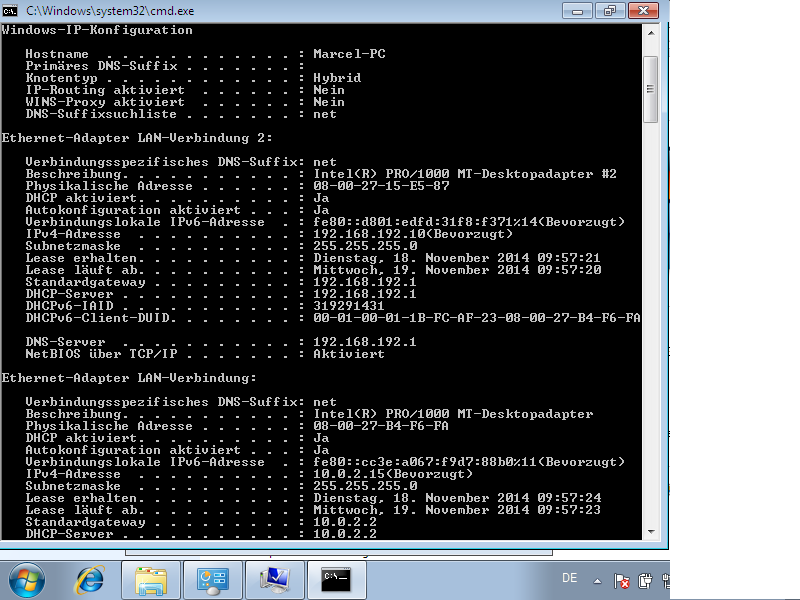This screenshot has height=600, width=800.
Task: Click the title text C:\Windows\system32\cmd.exe
Action: tap(110, 11)
